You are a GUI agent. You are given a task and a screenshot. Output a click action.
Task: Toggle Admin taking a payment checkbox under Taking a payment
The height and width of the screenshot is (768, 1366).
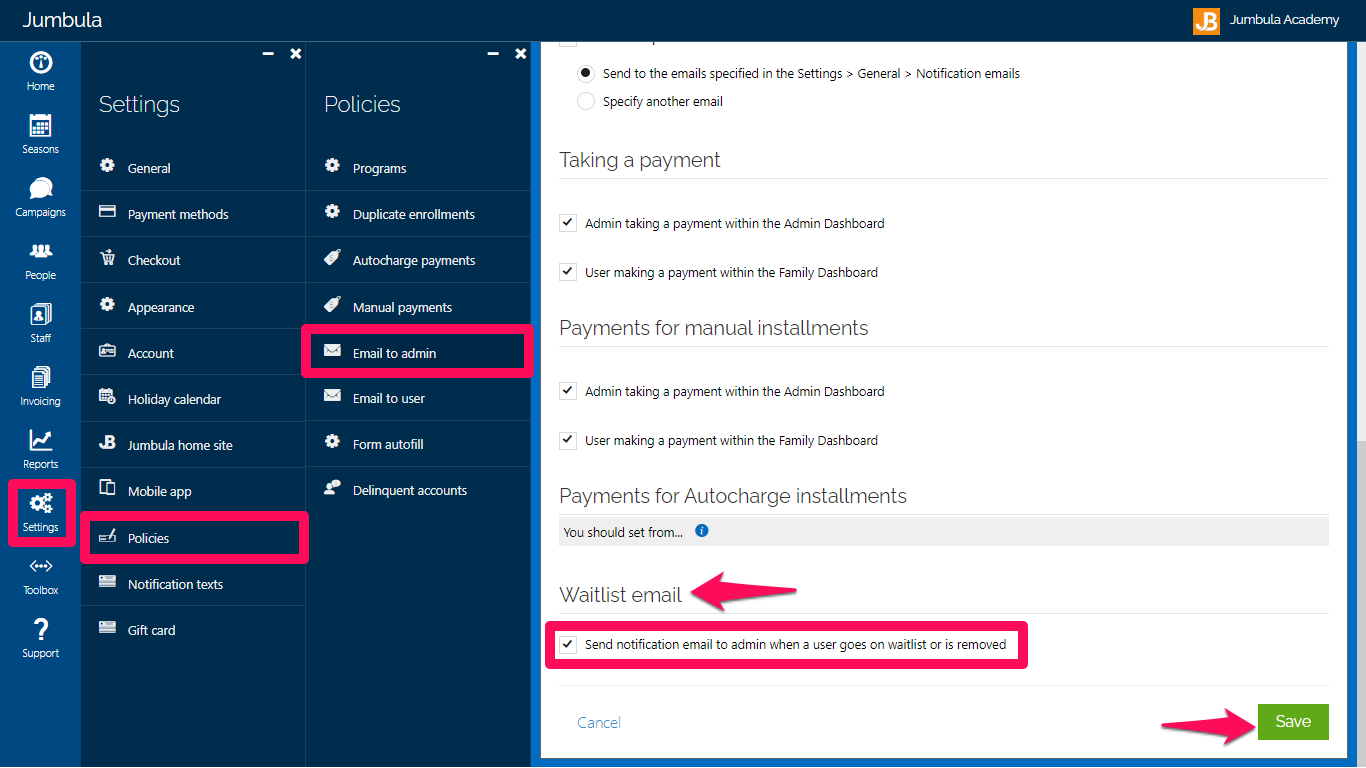[568, 223]
